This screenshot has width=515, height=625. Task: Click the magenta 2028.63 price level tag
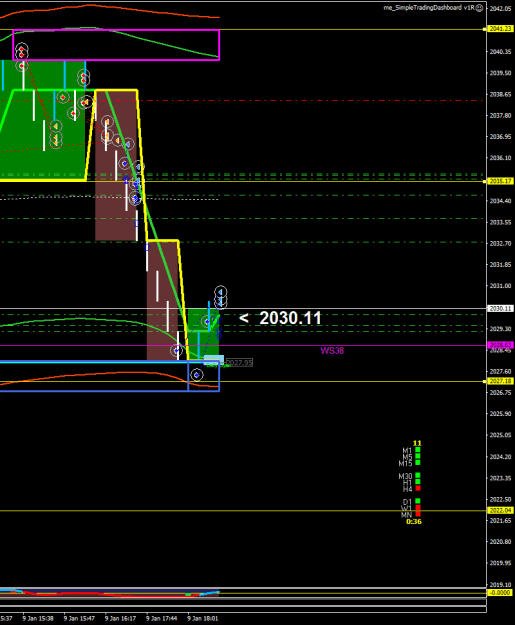tap(500, 345)
